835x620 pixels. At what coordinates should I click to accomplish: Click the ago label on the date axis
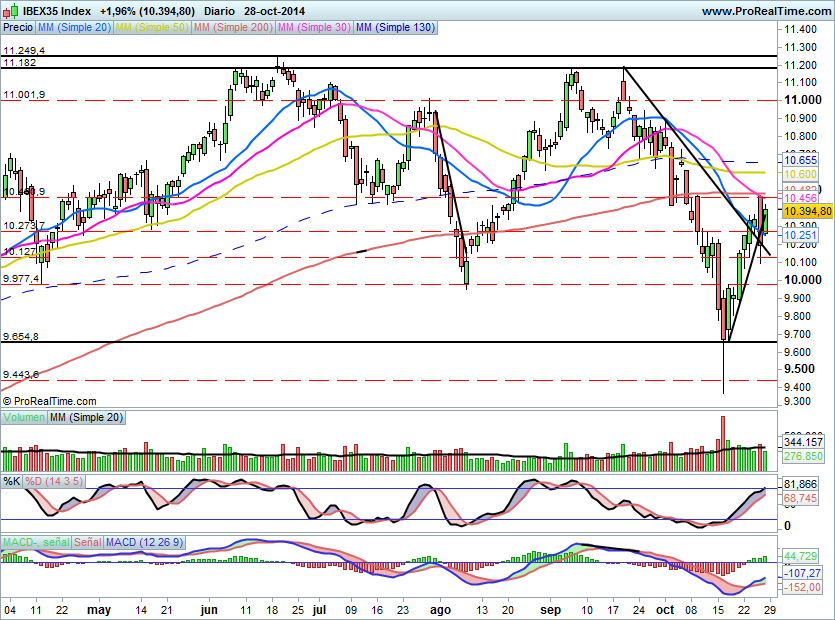pyautogui.click(x=440, y=610)
